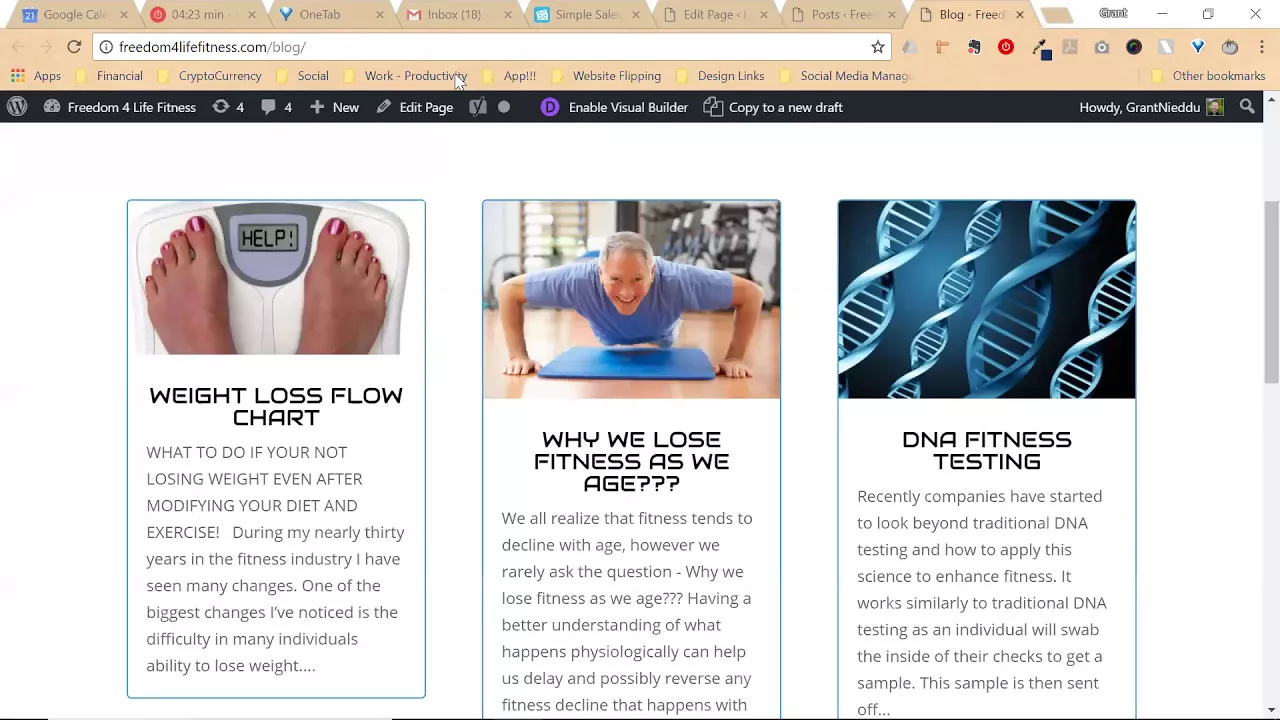Screen dimensions: 1280x720
Task: Click the GrantNieddu avatar picture
Action: pyautogui.click(x=1215, y=107)
